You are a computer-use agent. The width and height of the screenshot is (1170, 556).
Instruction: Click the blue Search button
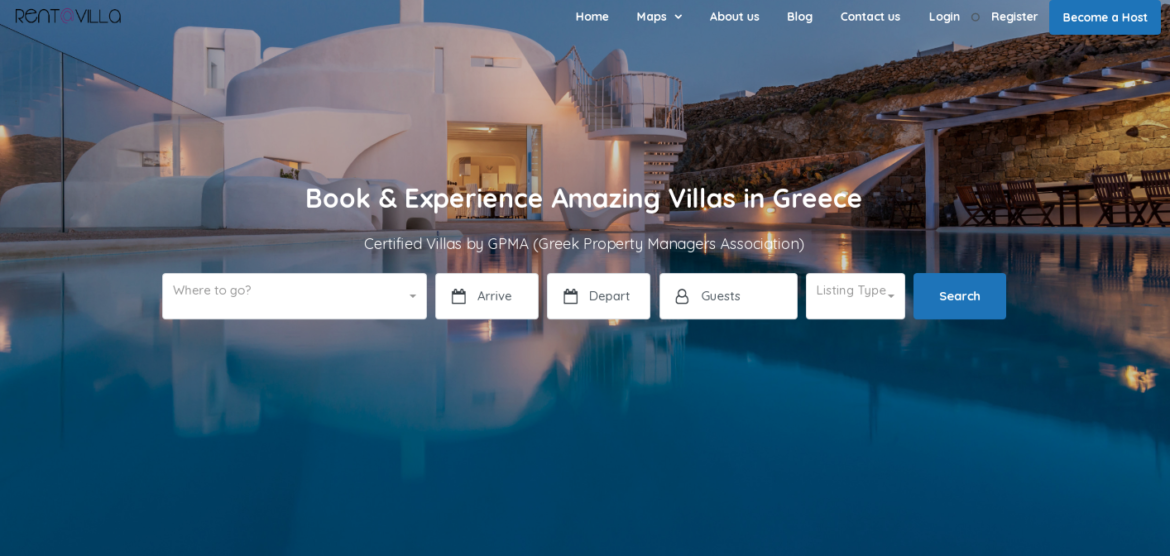point(960,296)
